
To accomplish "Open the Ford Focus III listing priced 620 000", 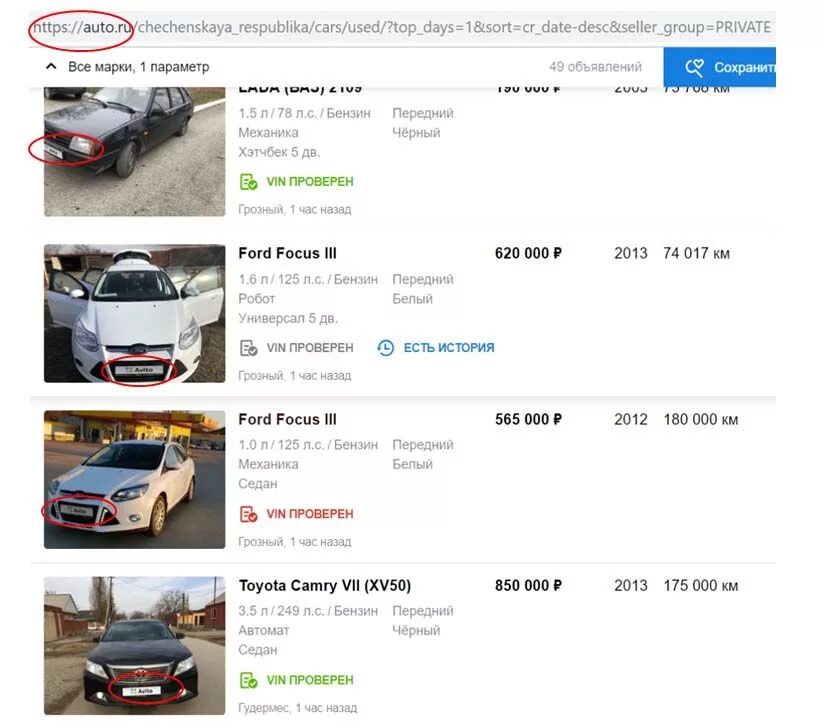I will tap(287, 253).
